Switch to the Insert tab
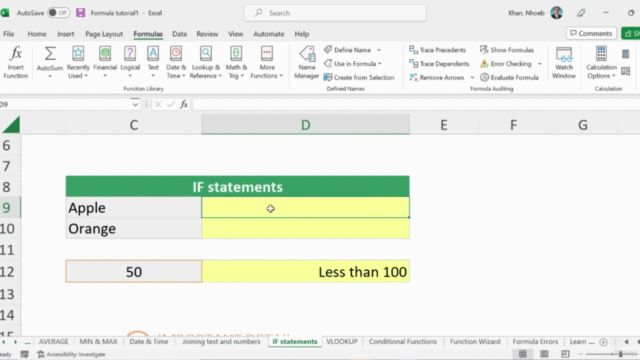This screenshot has height=360, width=640. 66,34
